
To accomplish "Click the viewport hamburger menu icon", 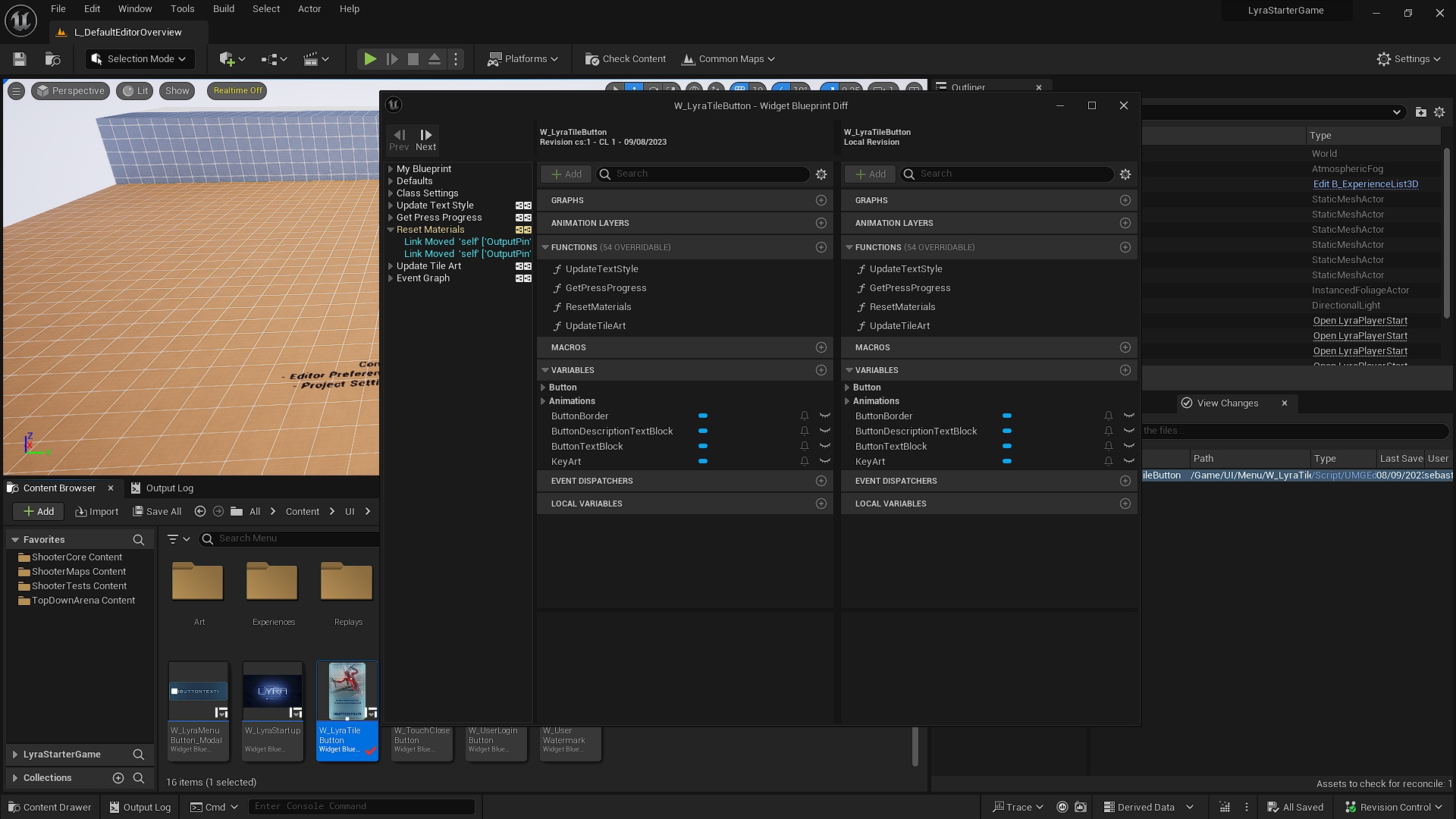I will click(x=16, y=90).
